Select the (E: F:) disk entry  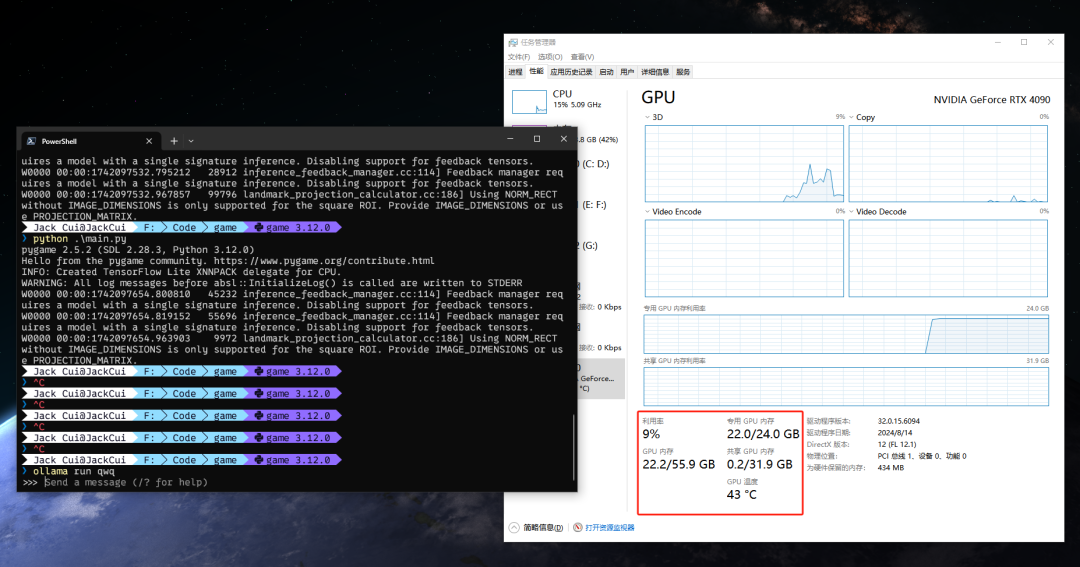click(x=594, y=205)
